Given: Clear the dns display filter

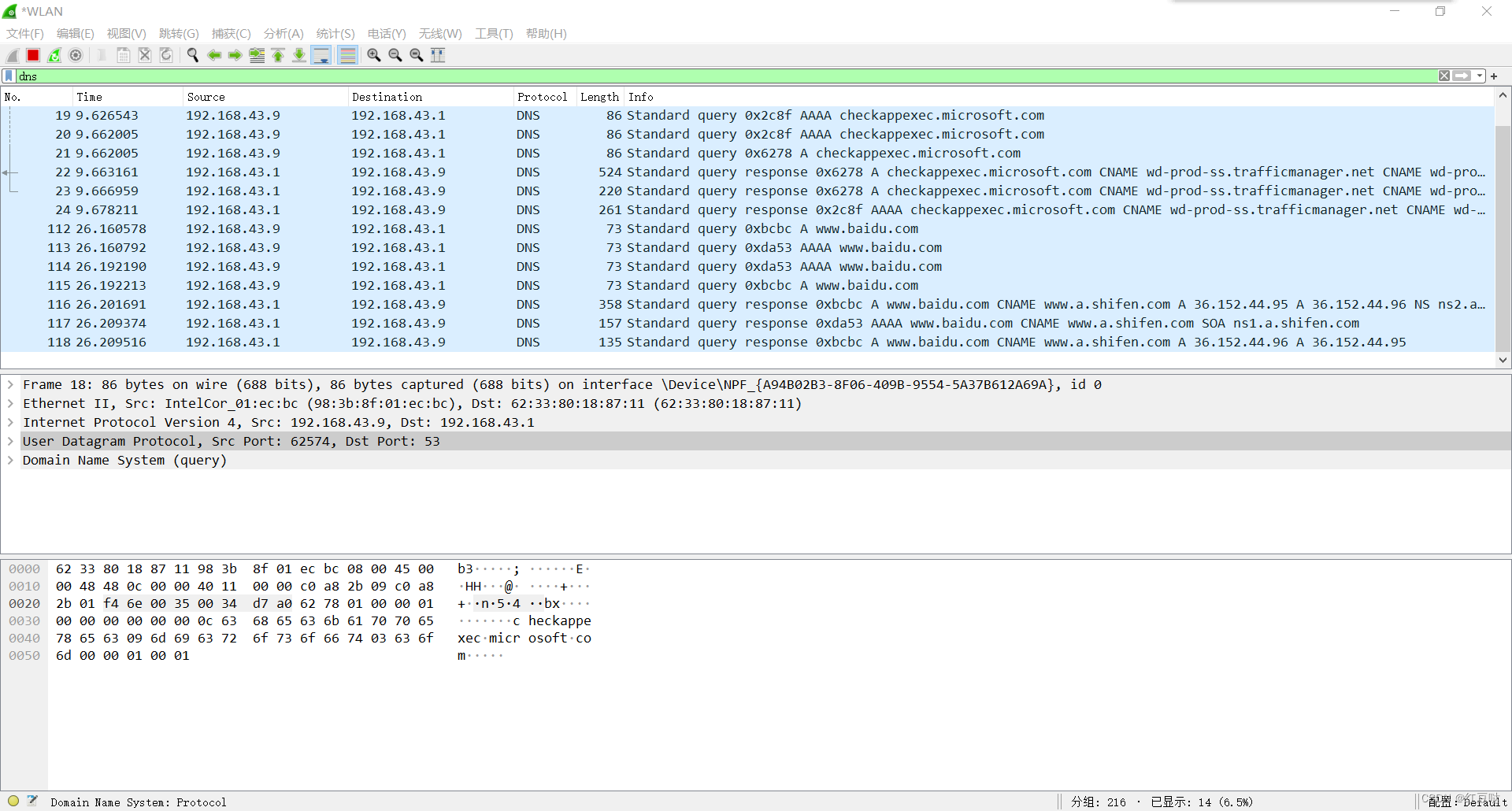Looking at the screenshot, I should 1444,76.
